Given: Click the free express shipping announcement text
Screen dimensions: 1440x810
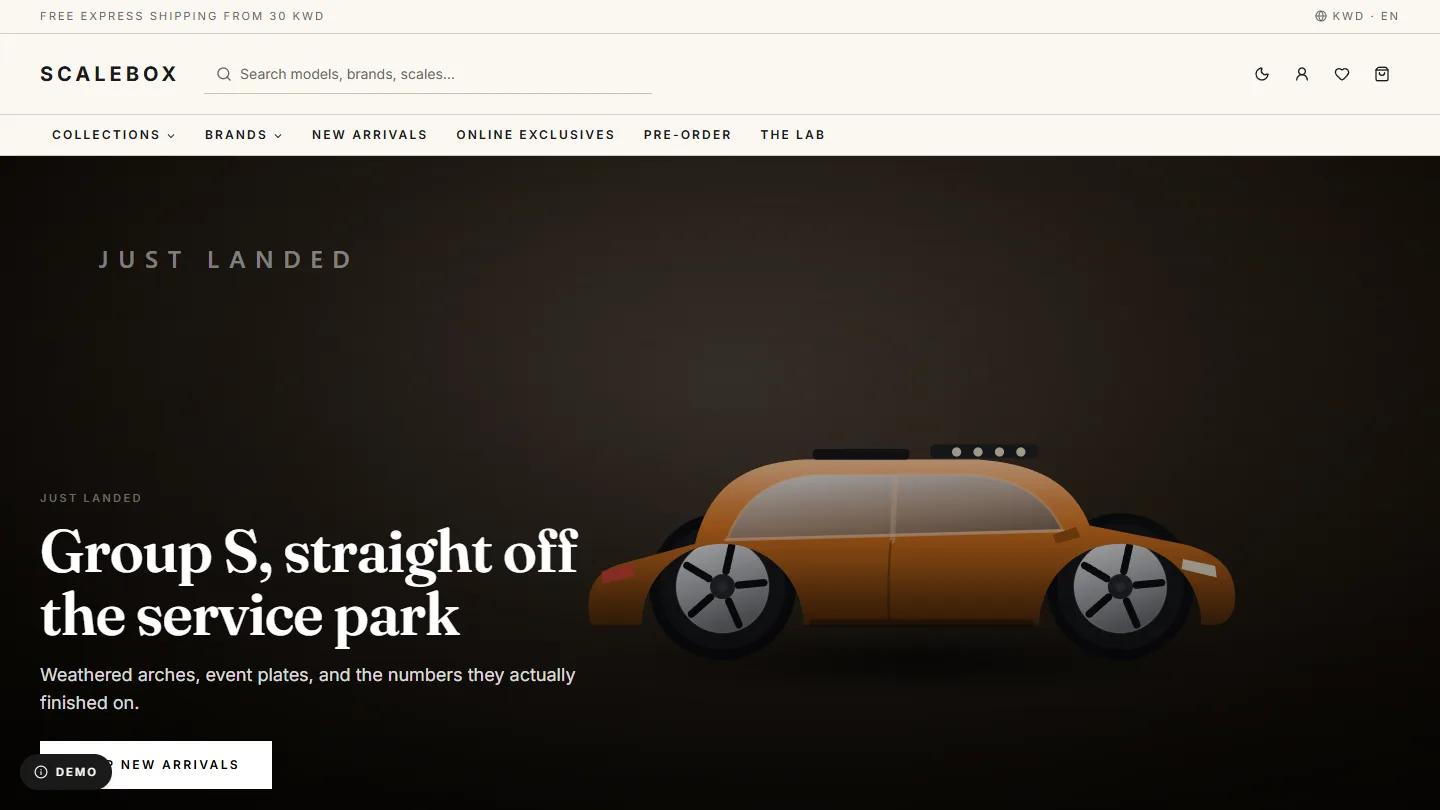Looking at the screenshot, I should (182, 16).
